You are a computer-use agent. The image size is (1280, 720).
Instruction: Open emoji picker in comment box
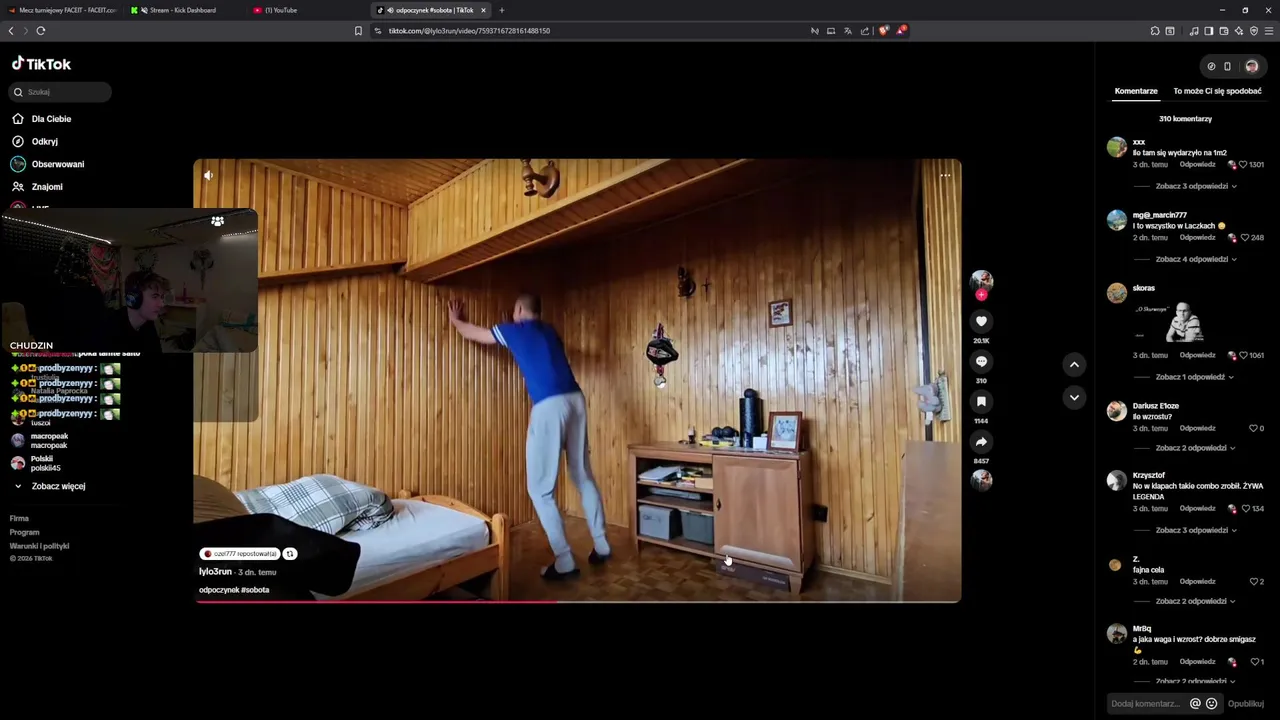(x=1211, y=703)
